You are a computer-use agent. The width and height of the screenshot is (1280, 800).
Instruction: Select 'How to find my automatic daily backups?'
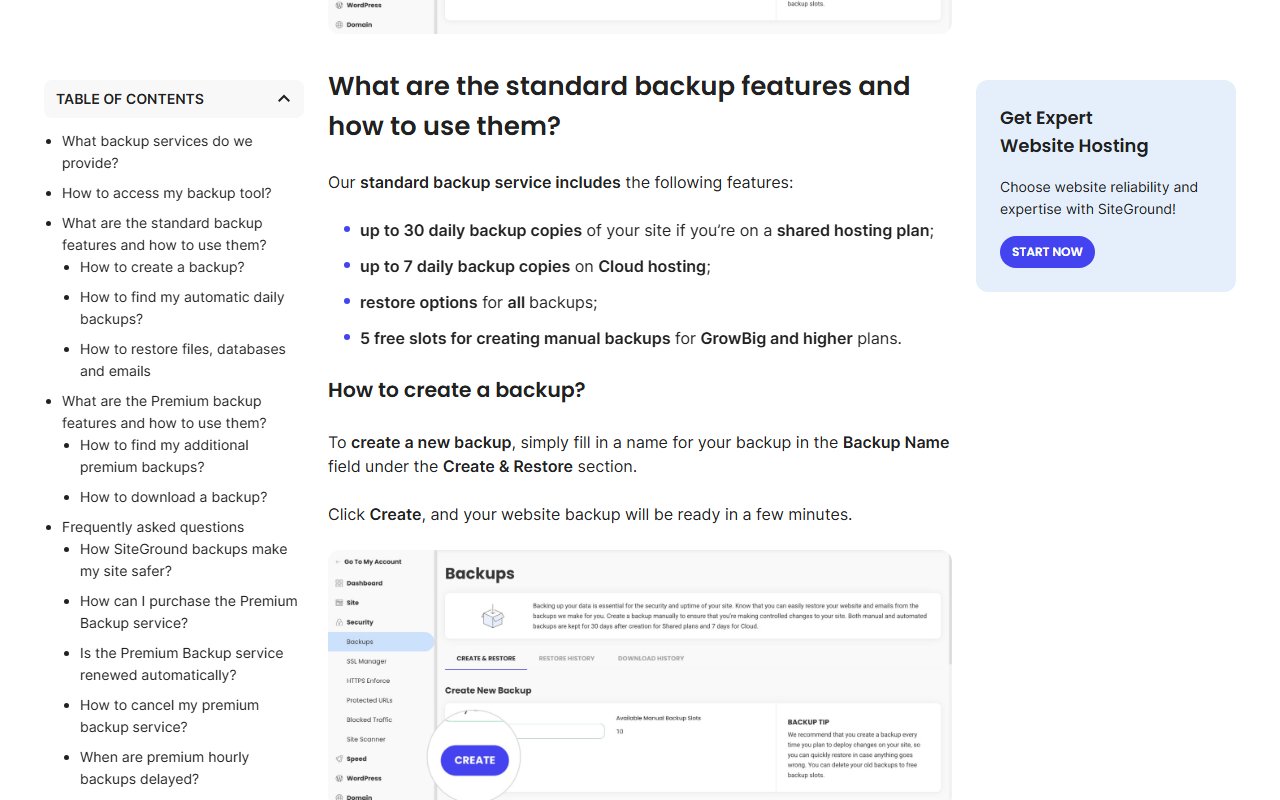pyautogui.click(x=182, y=308)
